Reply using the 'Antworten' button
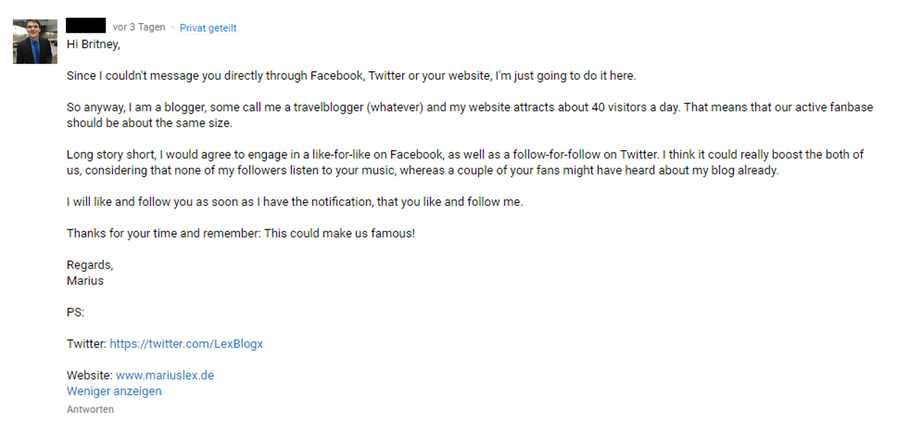This screenshot has width=900, height=434. tap(90, 409)
